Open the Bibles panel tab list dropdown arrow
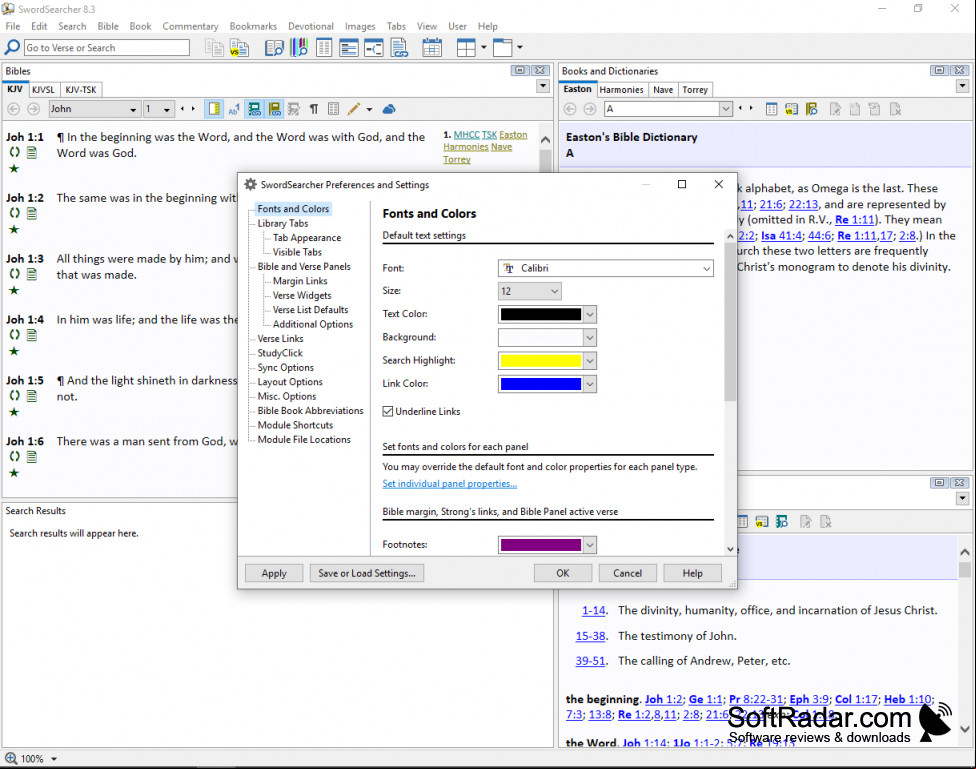976x769 pixels. coord(543,86)
